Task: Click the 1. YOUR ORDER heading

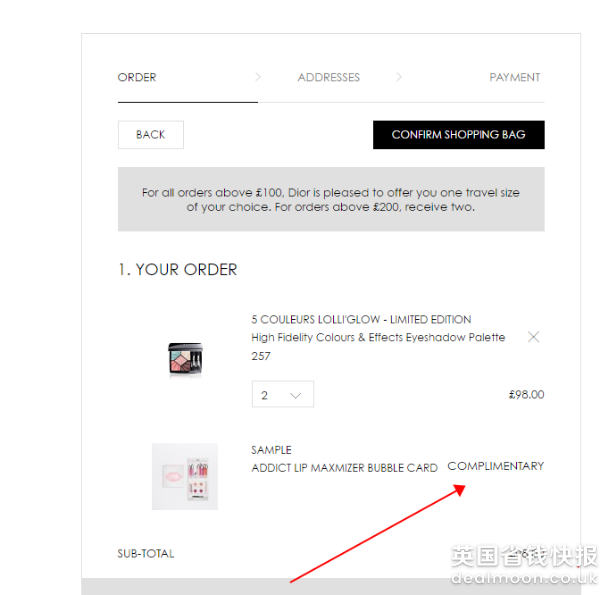Action: point(178,270)
